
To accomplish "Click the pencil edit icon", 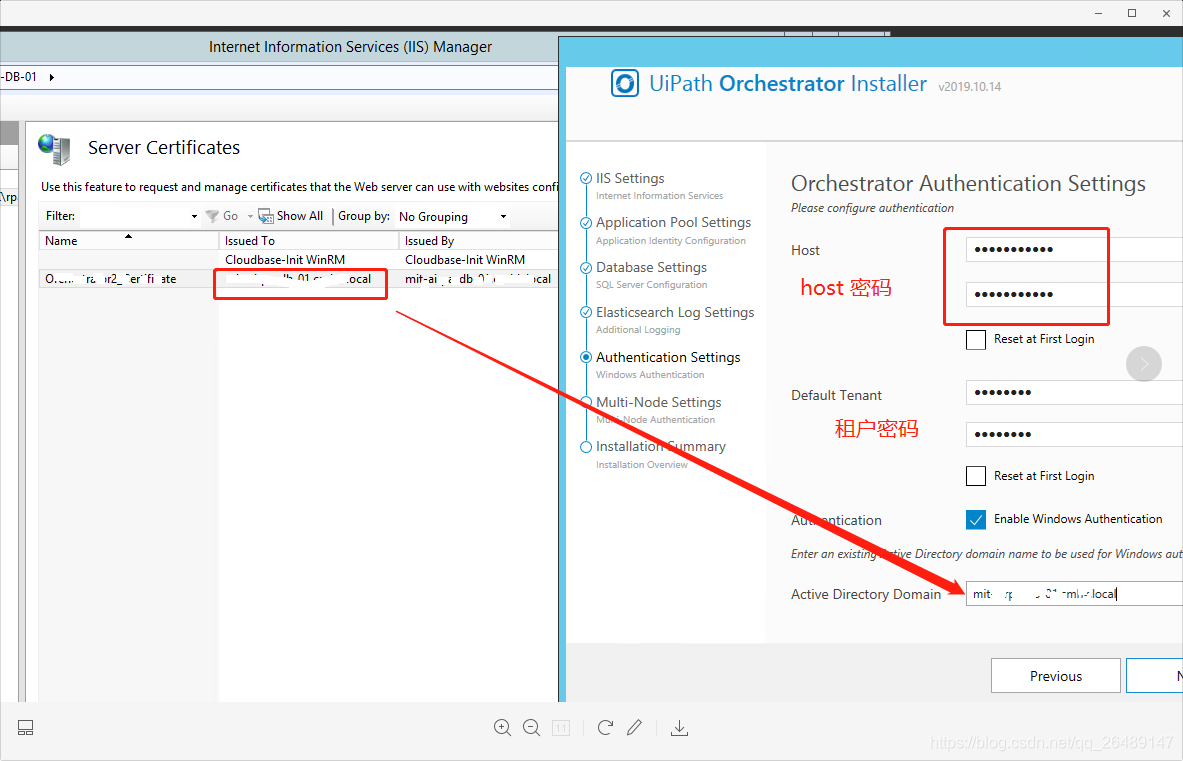I will (x=635, y=727).
